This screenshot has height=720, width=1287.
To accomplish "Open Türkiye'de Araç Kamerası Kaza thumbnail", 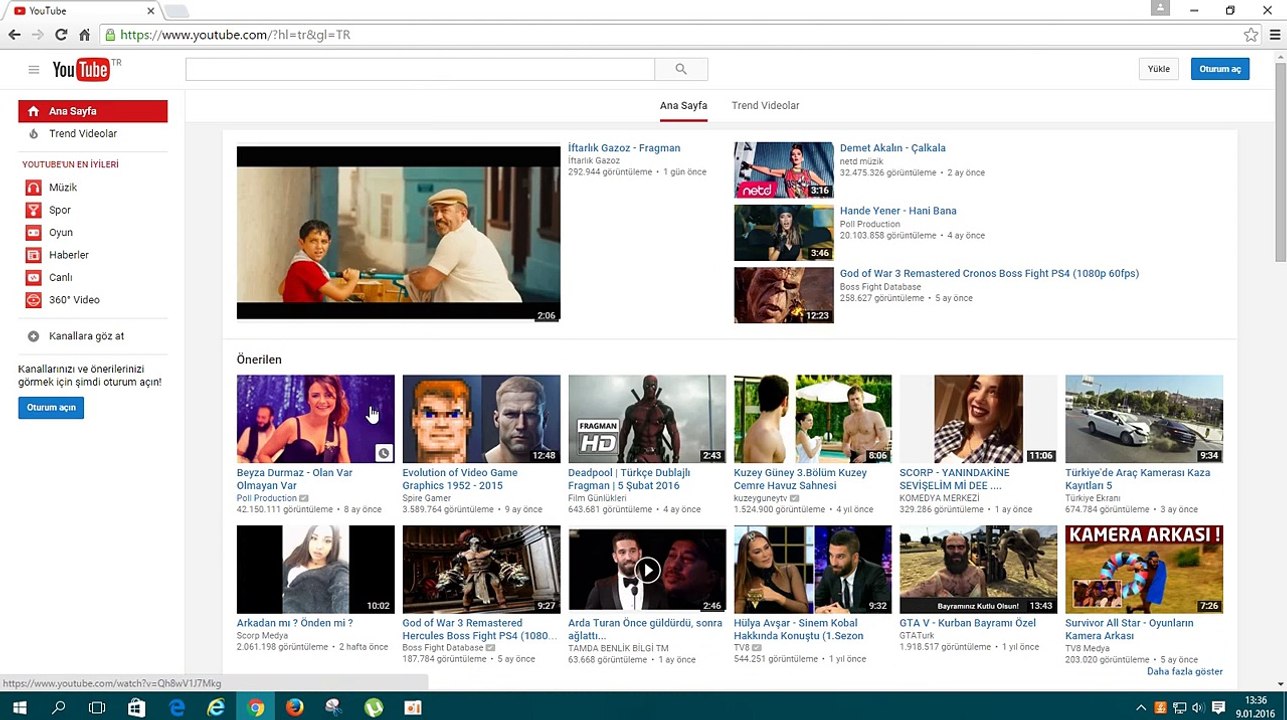I will [x=1144, y=419].
